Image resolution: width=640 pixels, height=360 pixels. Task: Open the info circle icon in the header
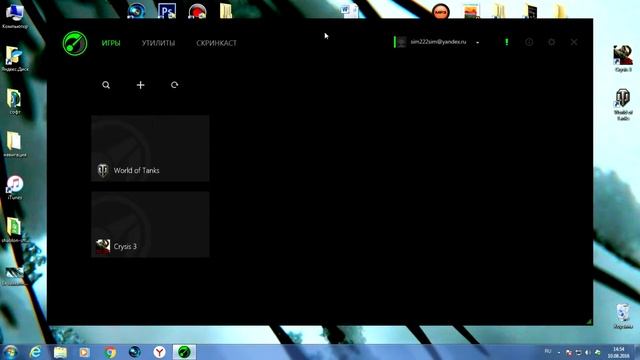click(529, 42)
